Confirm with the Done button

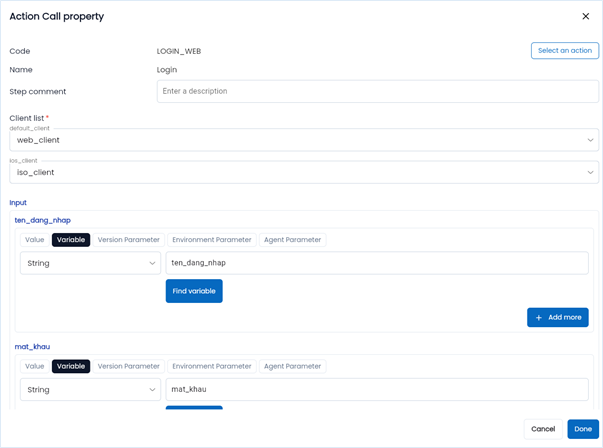click(x=583, y=429)
